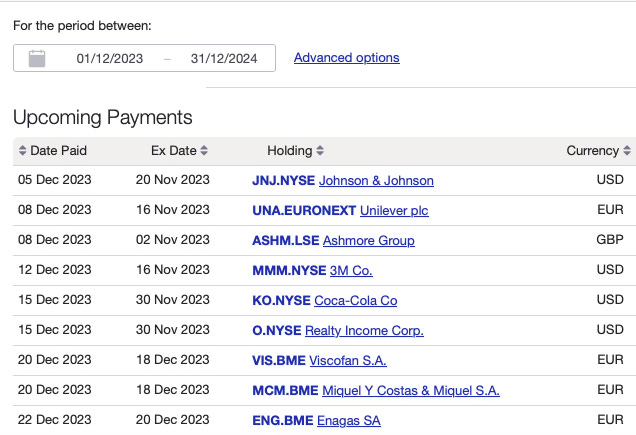
Task: Click the O.NYSE ticker code
Action: click(277, 331)
